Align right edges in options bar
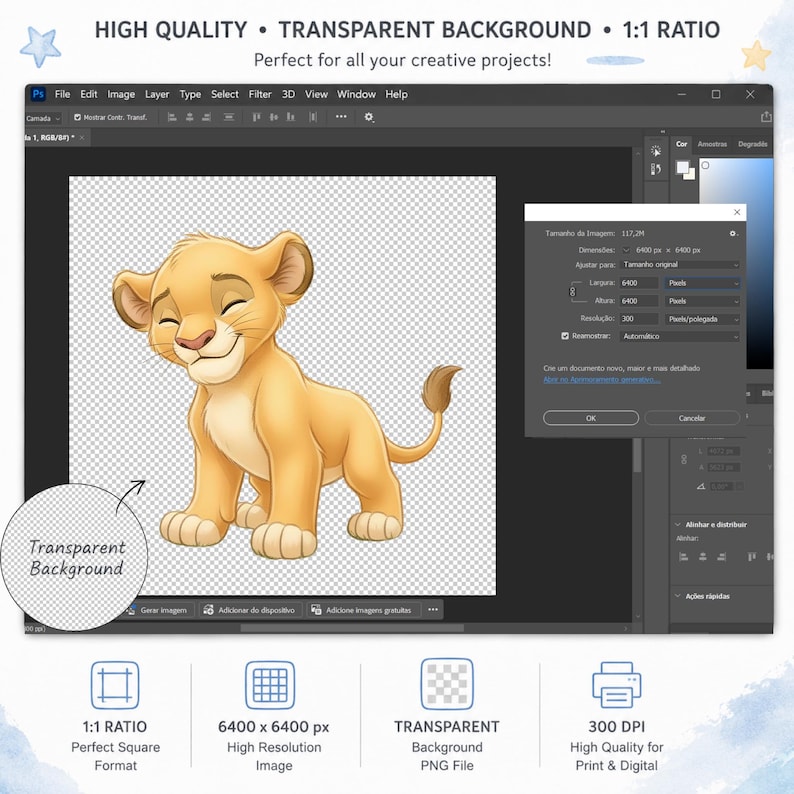 pyautogui.click(x=206, y=117)
